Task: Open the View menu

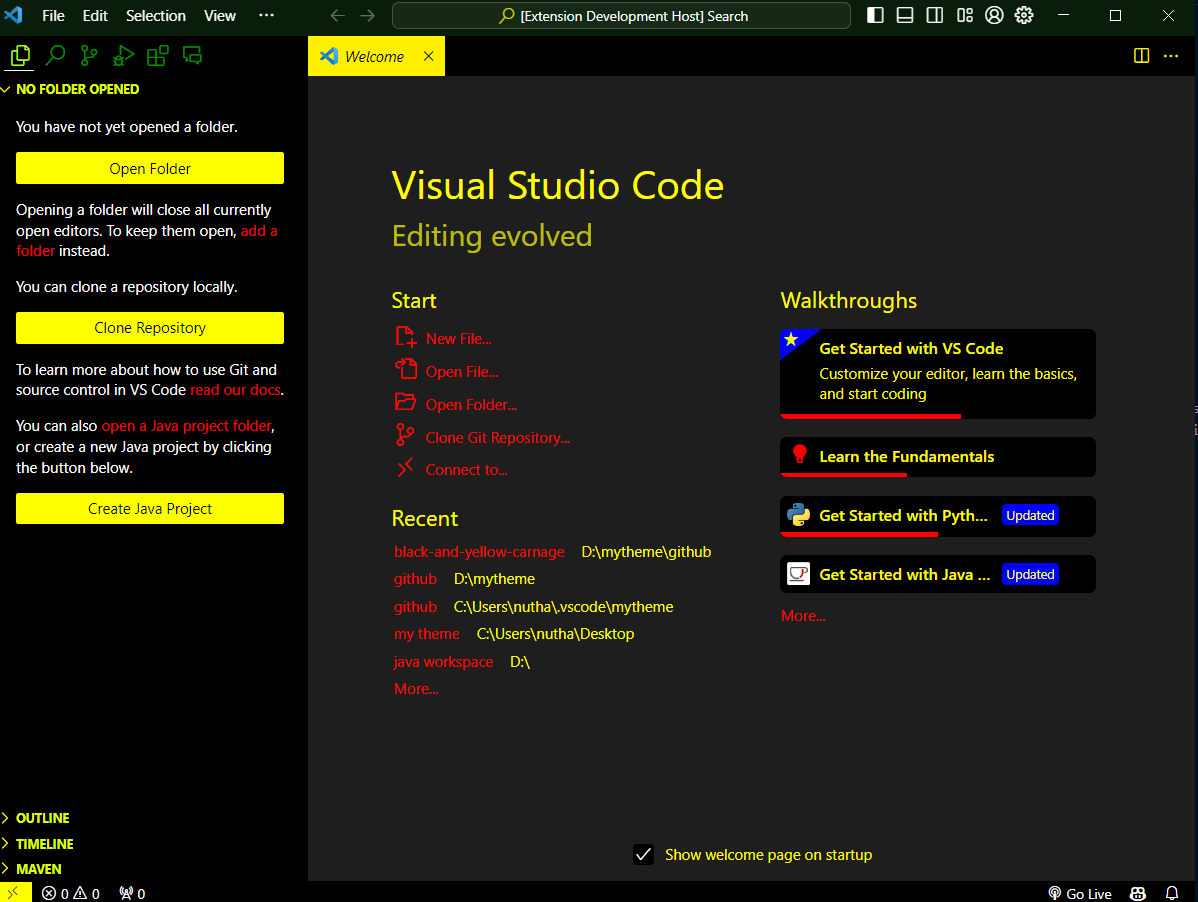Action: (x=219, y=15)
